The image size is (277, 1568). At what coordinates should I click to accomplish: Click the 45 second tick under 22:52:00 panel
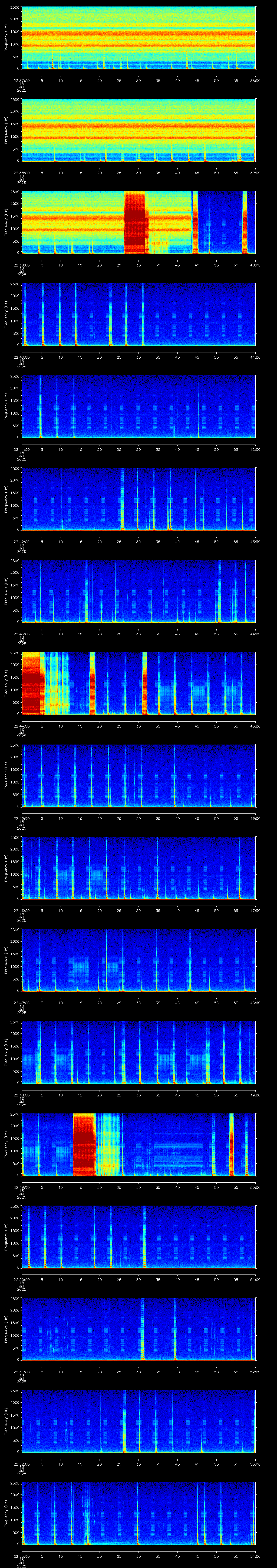[x=197, y=1463]
